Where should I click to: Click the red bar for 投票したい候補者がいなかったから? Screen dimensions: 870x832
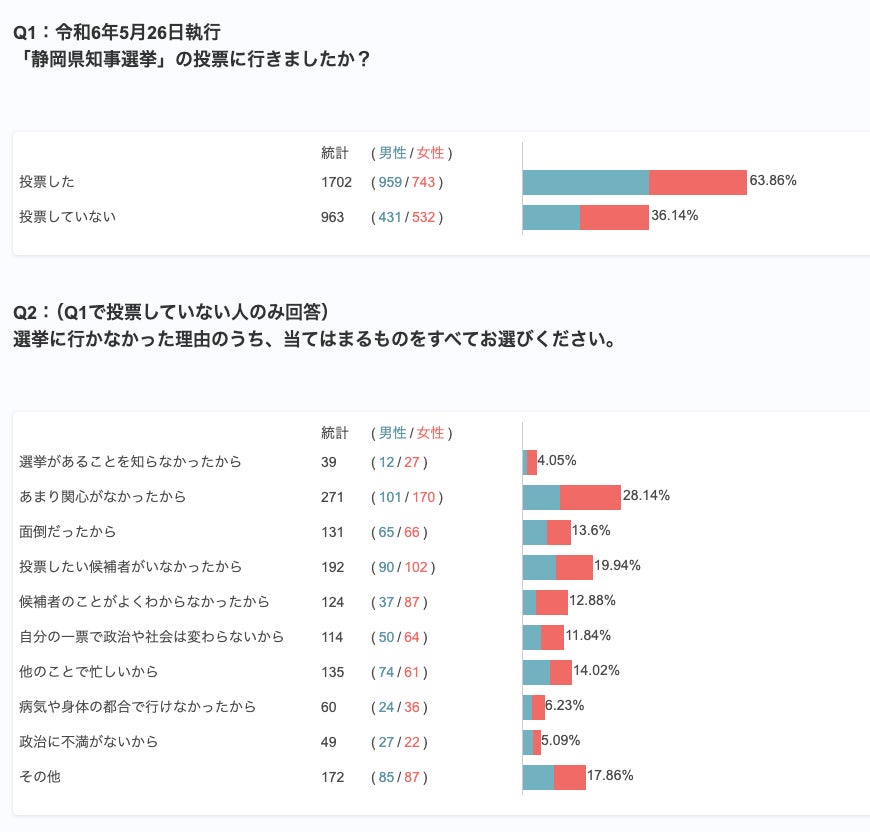(x=574, y=567)
